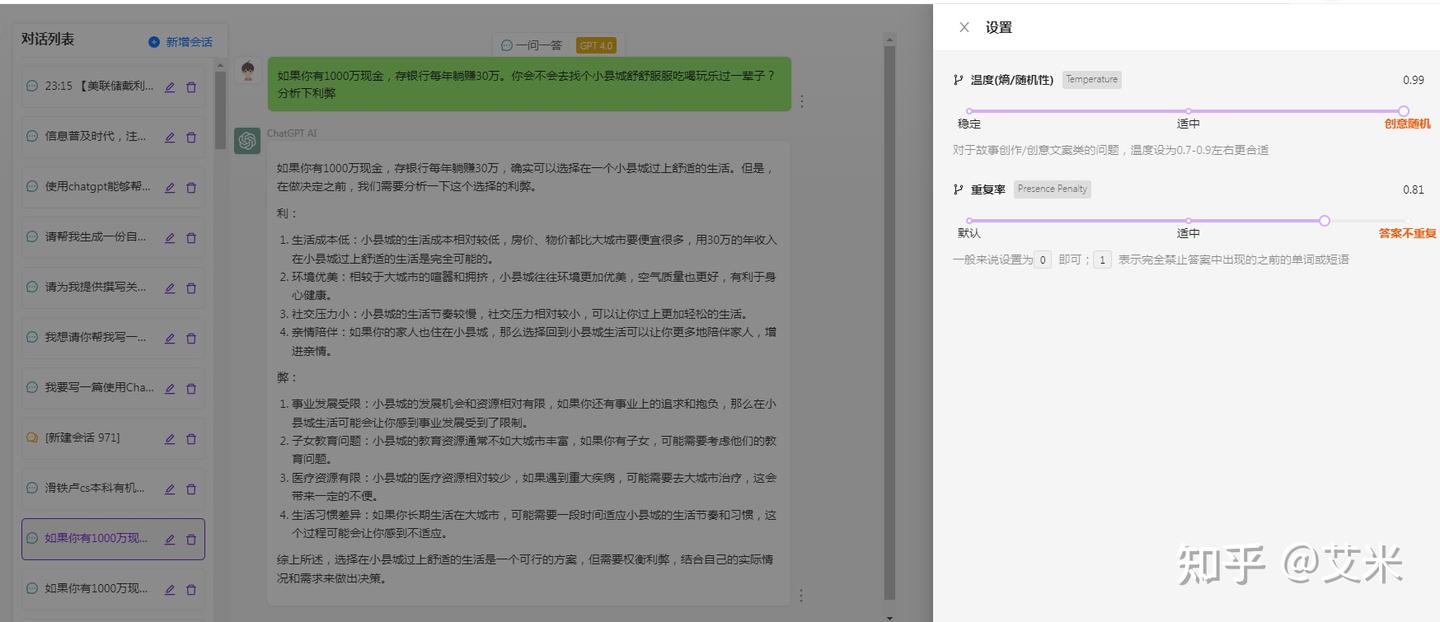Click the GPT 4.0 model badge
Viewport: 1440px width, 622px height.
597,45
